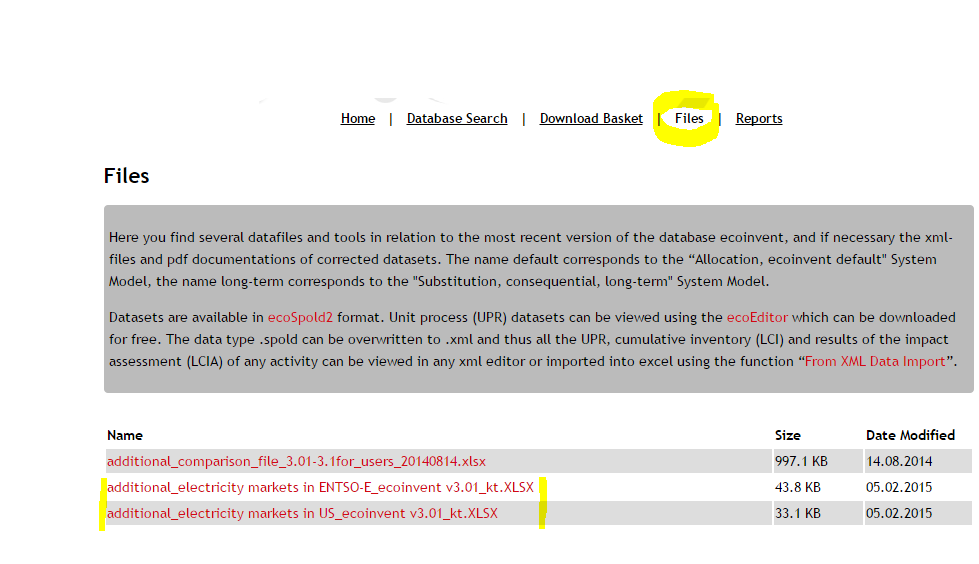The image size is (979, 564).
Task: Go to the Database Search page
Action: tap(457, 118)
